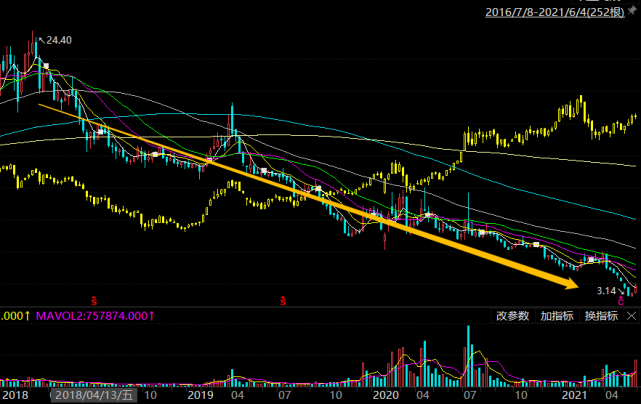Open the 2016/7/8-2021/6/4(252根) date range link
Viewport: 641px width, 404px height.
(x=555, y=12)
